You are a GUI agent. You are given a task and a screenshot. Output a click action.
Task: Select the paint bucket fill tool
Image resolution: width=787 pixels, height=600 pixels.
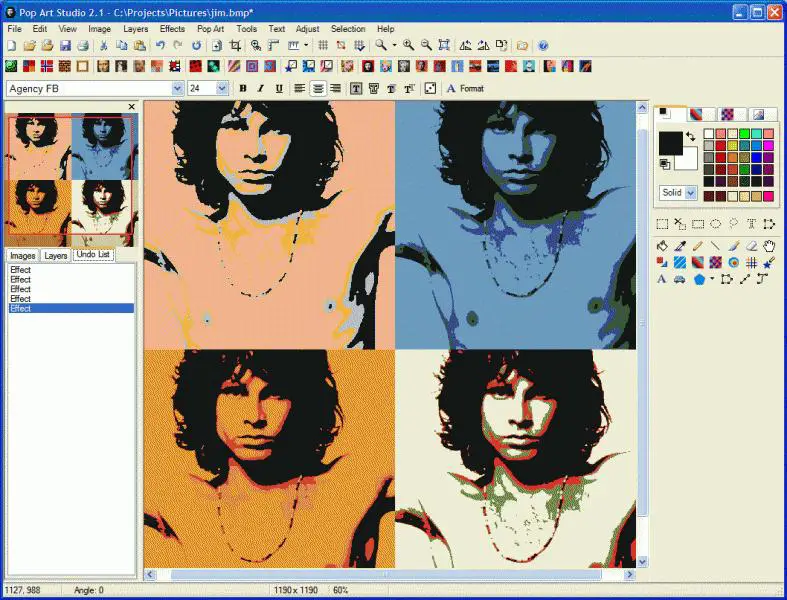[662, 246]
